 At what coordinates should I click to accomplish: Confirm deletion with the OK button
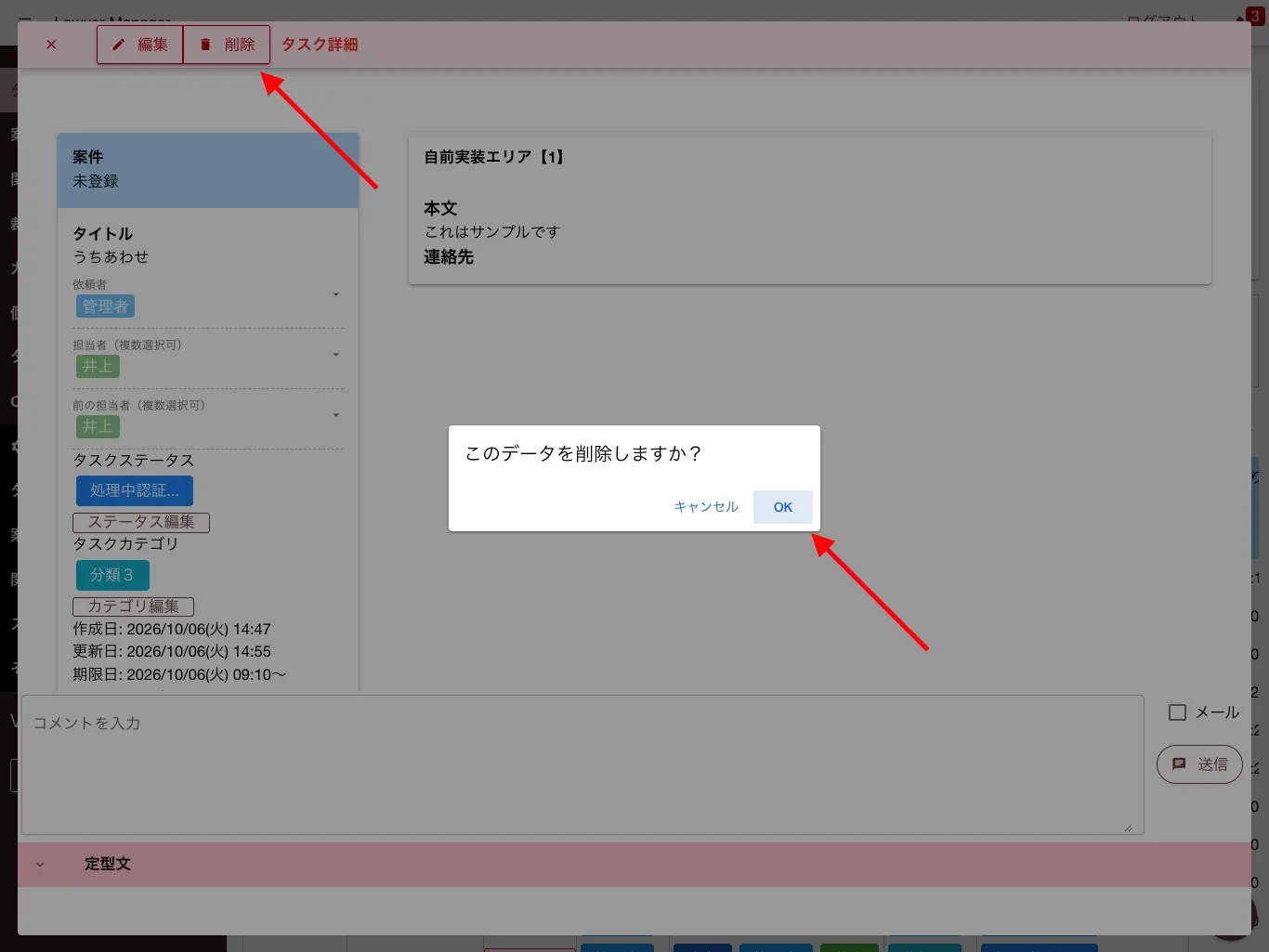tap(783, 507)
